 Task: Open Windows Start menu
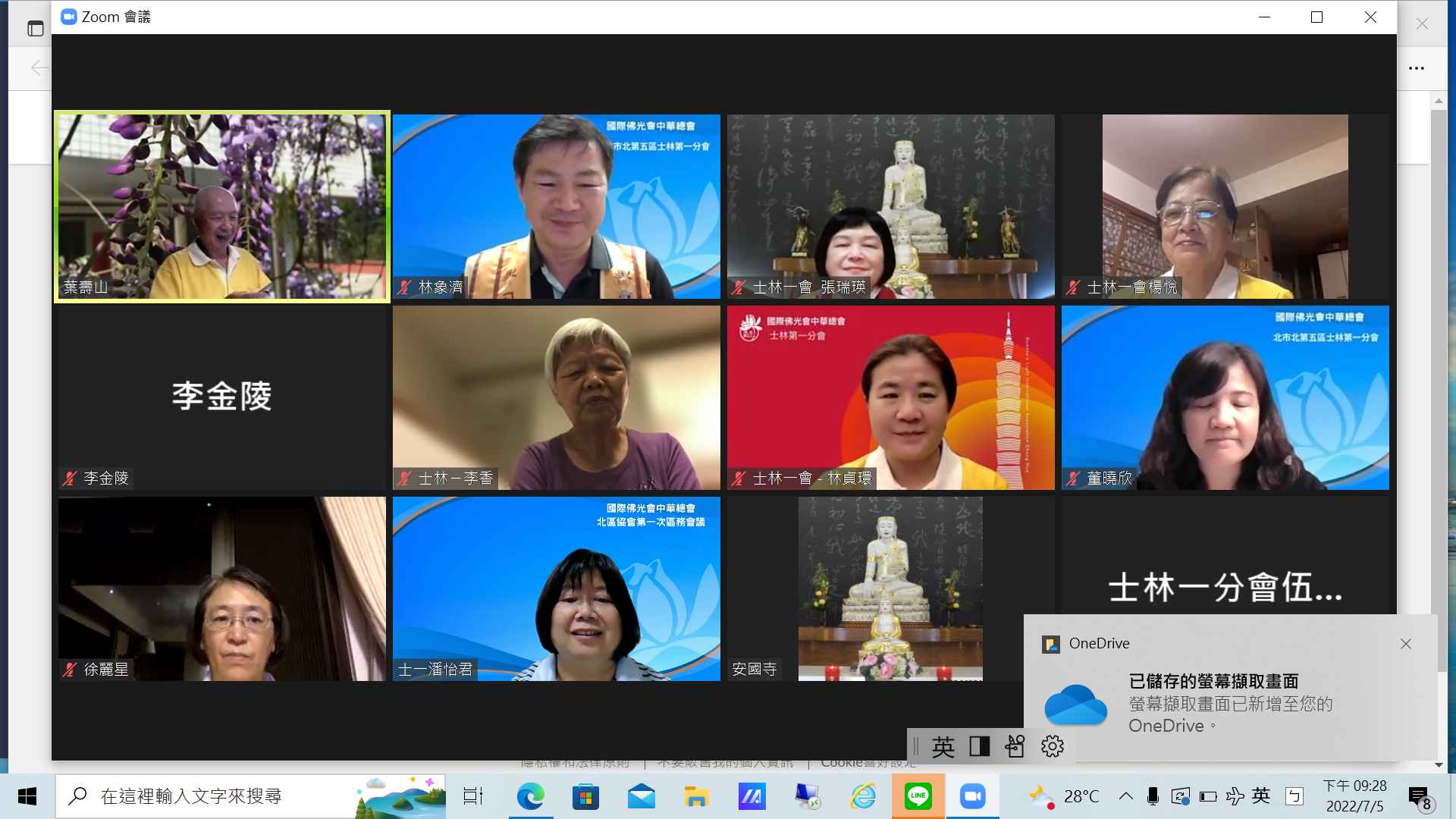27,796
